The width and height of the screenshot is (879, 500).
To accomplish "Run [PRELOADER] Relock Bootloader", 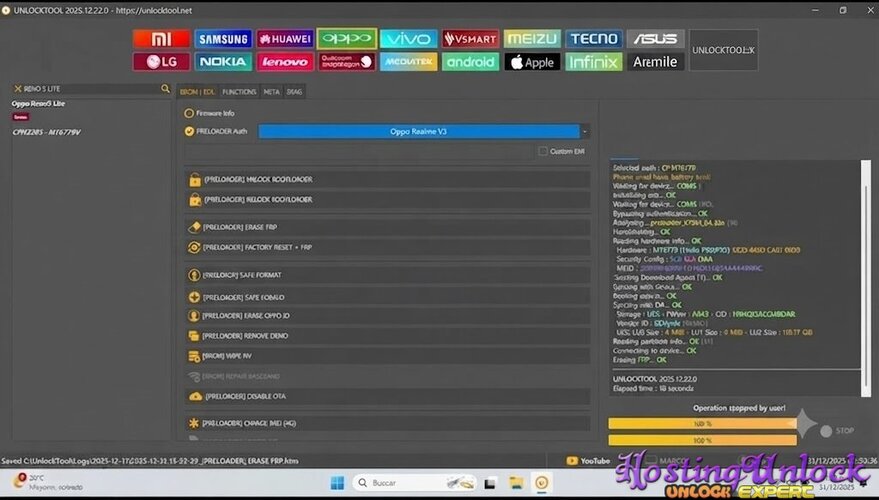I will tap(387, 200).
